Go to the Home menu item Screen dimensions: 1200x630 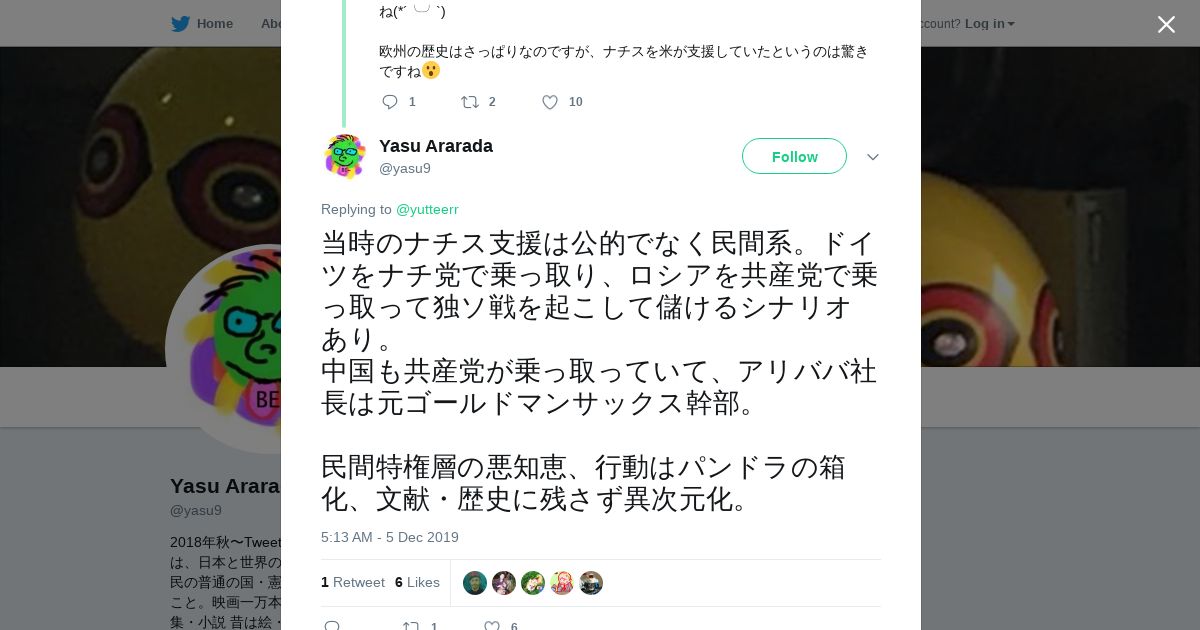point(214,24)
